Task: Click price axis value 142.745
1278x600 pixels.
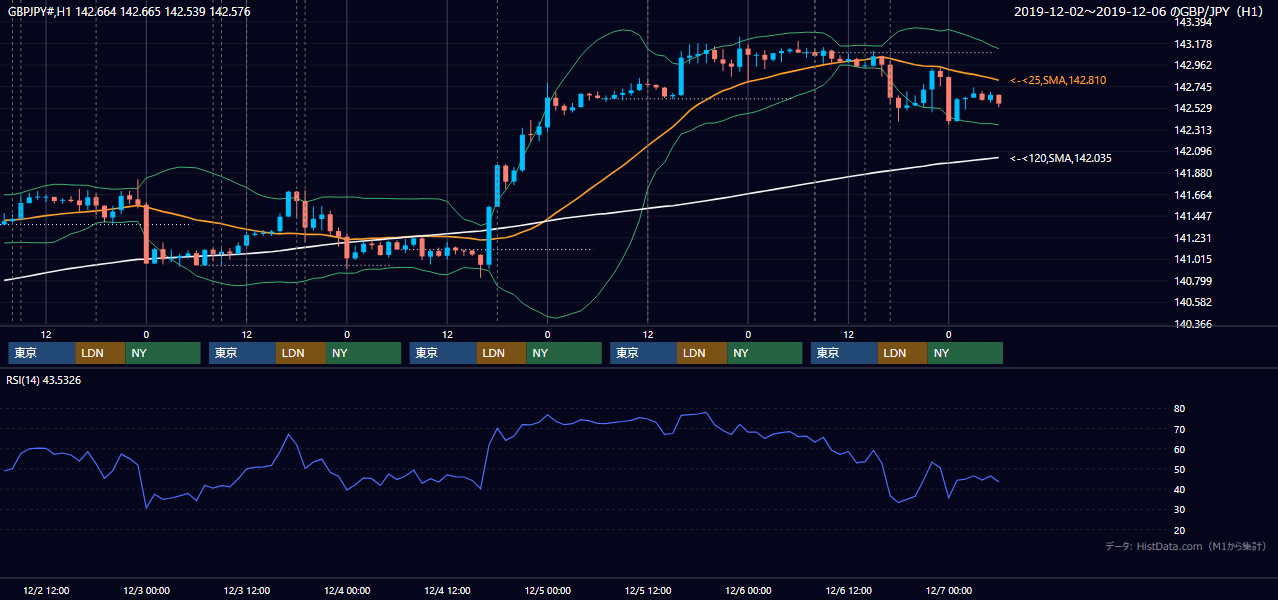Action: pos(1192,87)
